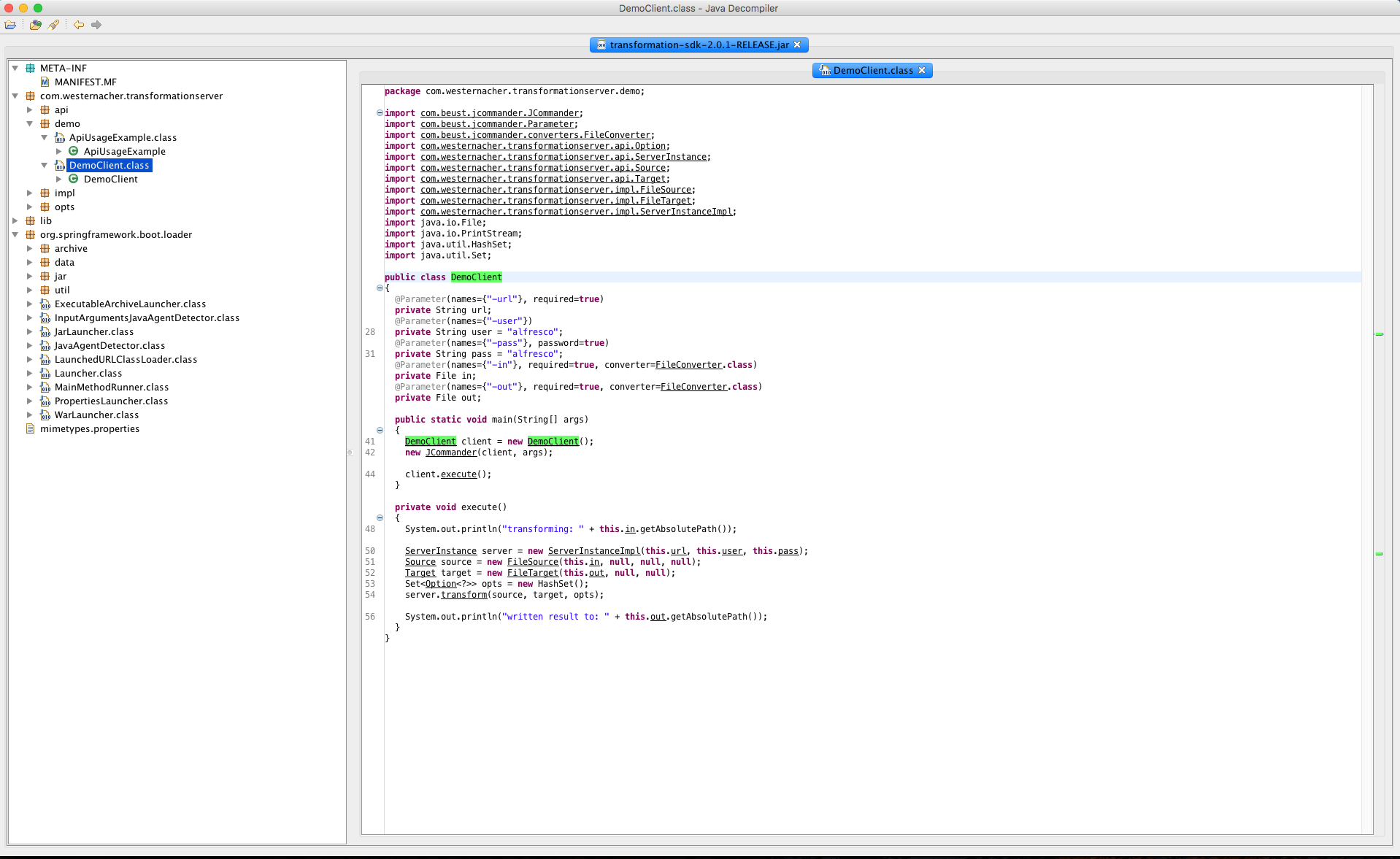The width and height of the screenshot is (1400, 859).
Task: Click the Search pen toolbar icon
Action: click(x=53, y=25)
